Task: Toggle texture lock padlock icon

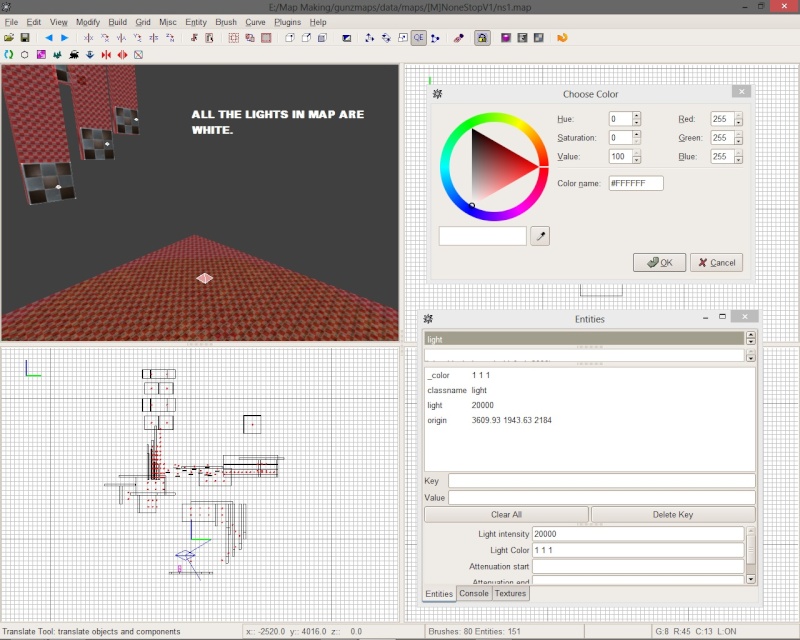Action: [482, 38]
